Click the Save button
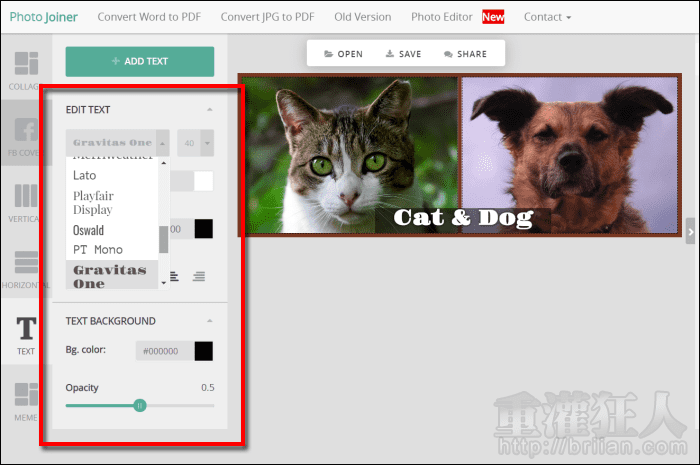The height and width of the screenshot is (465, 700). click(403, 54)
